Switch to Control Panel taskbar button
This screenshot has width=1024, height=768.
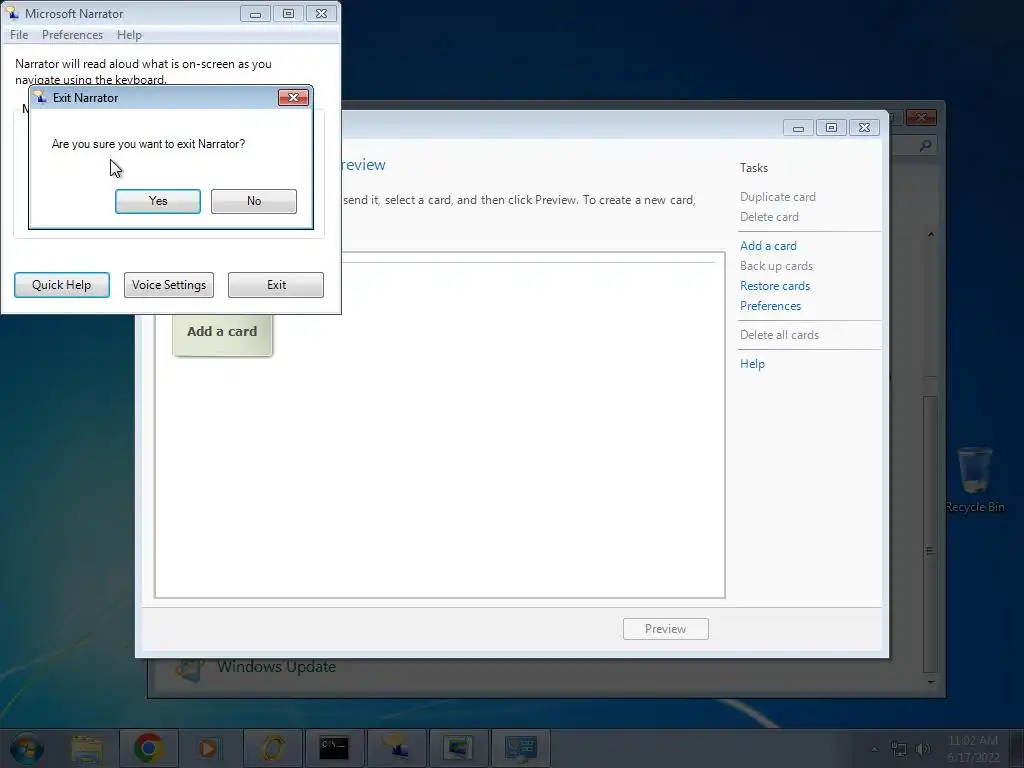(x=520, y=748)
